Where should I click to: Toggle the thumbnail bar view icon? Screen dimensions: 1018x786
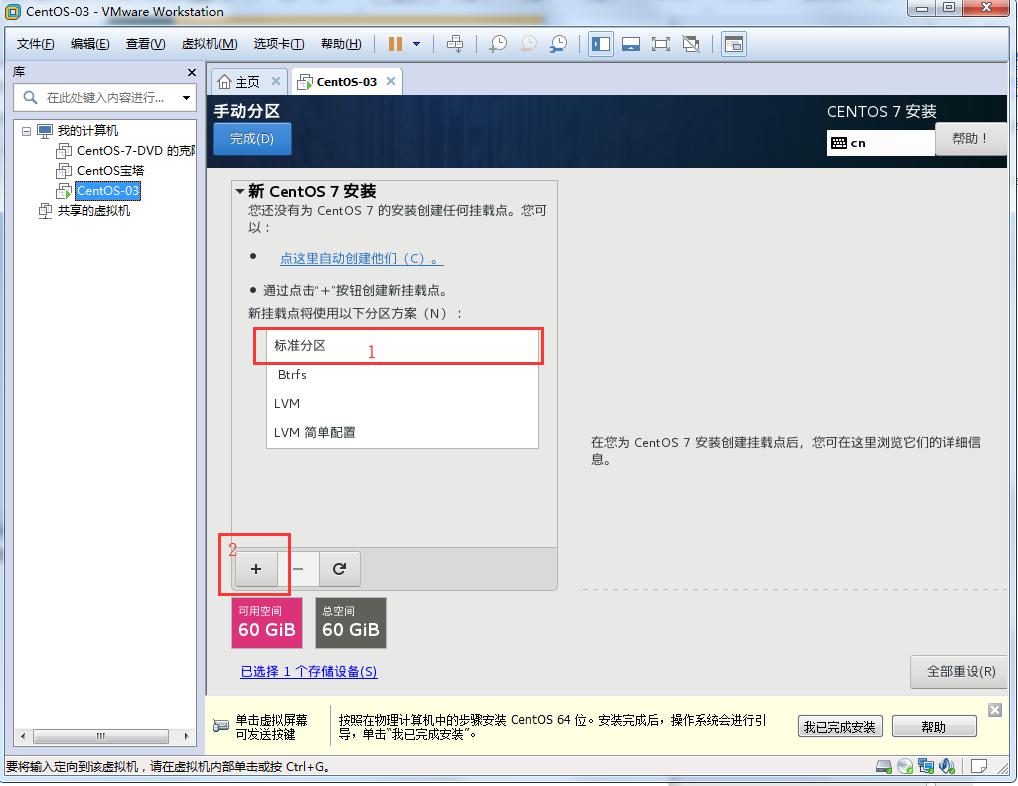pos(631,44)
